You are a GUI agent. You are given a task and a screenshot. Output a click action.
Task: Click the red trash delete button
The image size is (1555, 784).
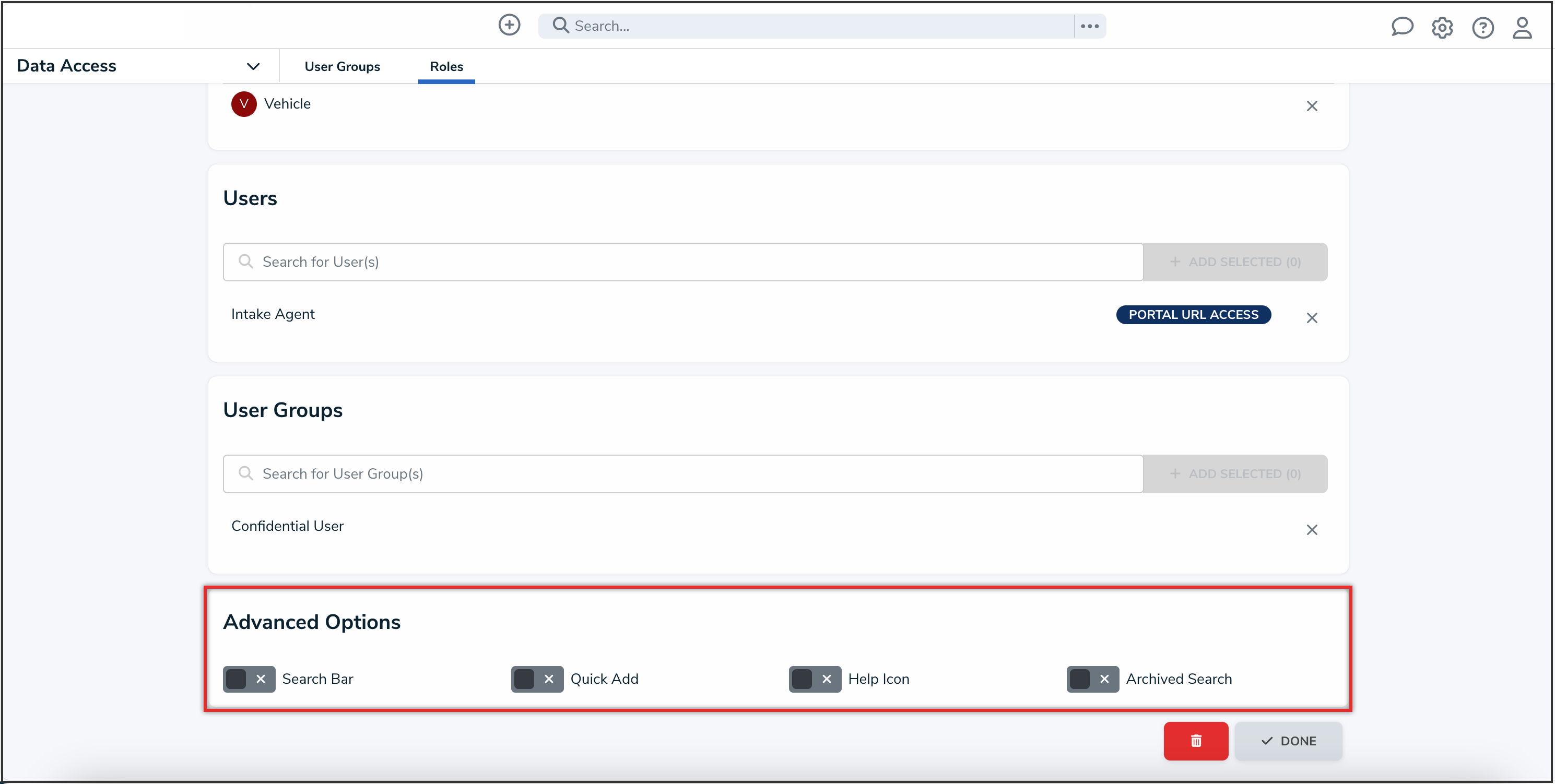coord(1195,741)
